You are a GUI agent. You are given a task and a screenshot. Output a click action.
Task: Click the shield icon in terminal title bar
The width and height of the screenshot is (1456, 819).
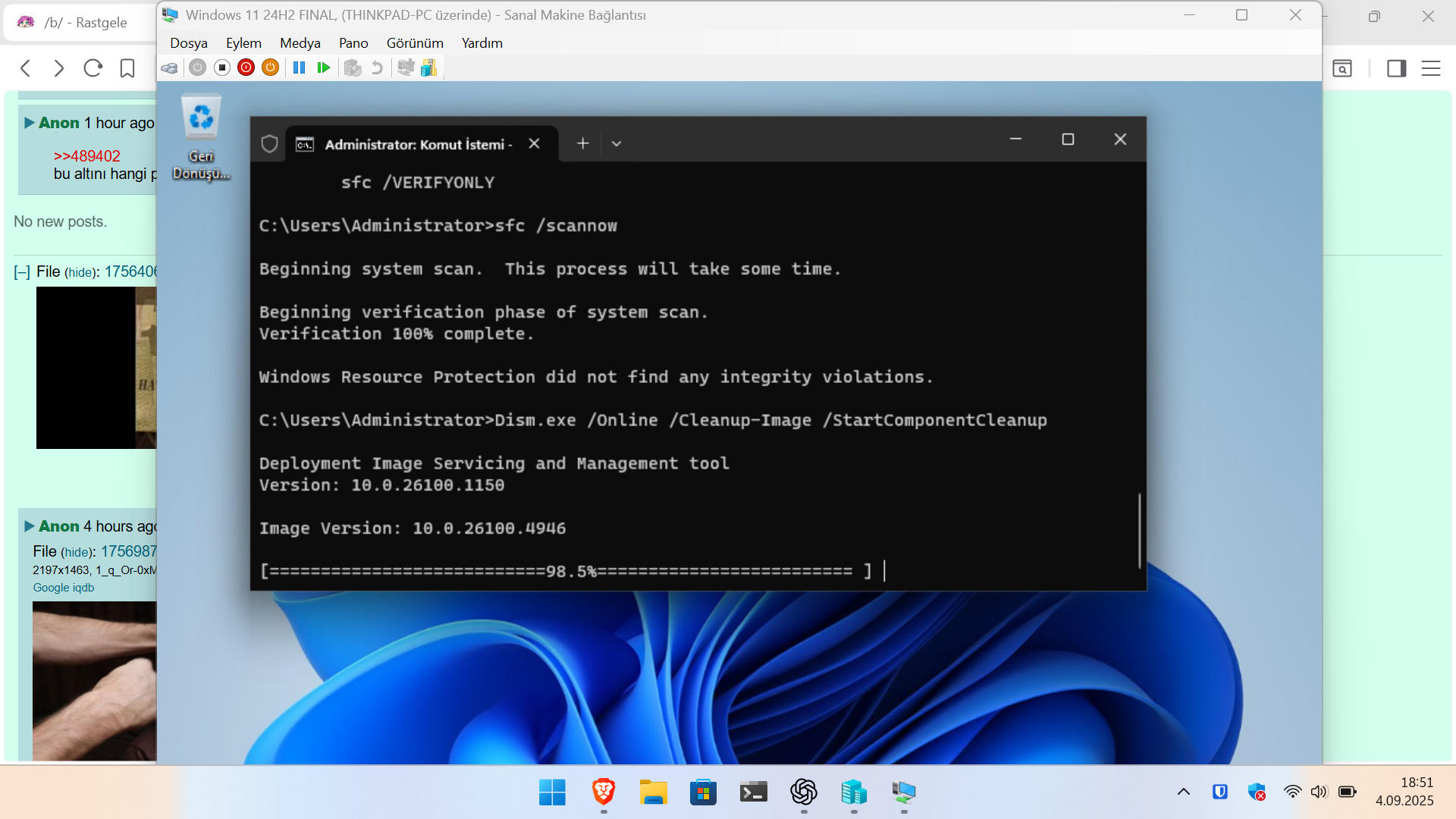tap(269, 144)
